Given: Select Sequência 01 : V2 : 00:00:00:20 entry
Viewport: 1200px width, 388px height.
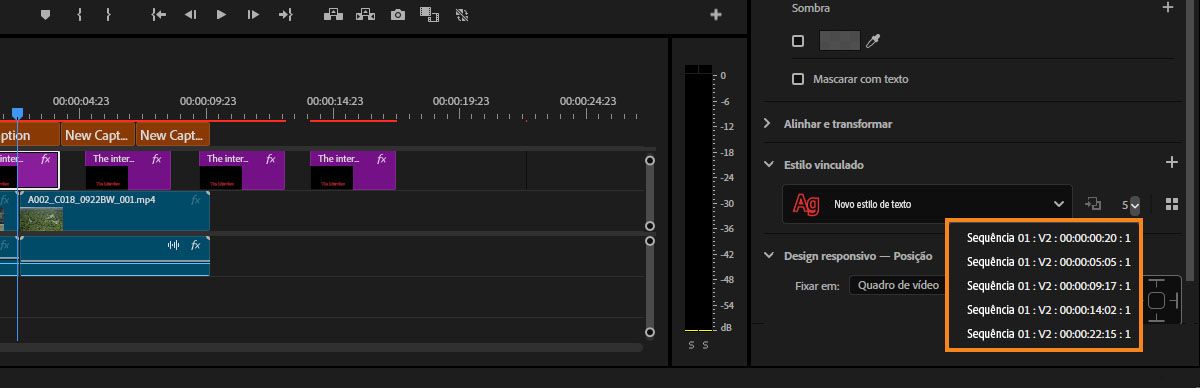Looking at the screenshot, I should [1048, 238].
